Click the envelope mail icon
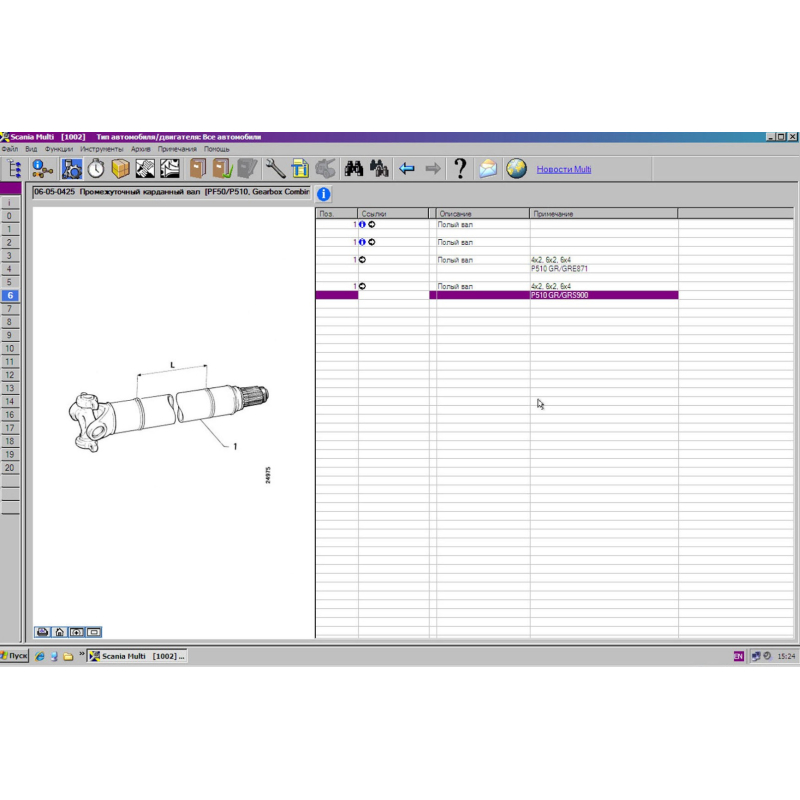 (488, 168)
